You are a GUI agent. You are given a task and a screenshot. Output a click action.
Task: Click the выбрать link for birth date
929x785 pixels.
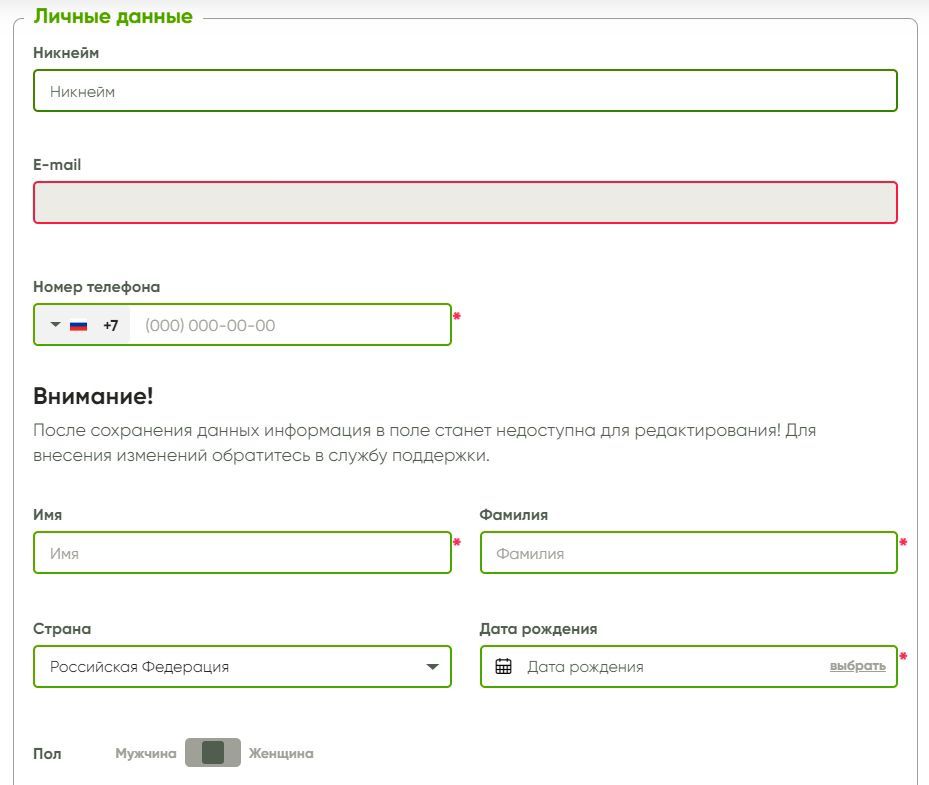coord(857,666)
